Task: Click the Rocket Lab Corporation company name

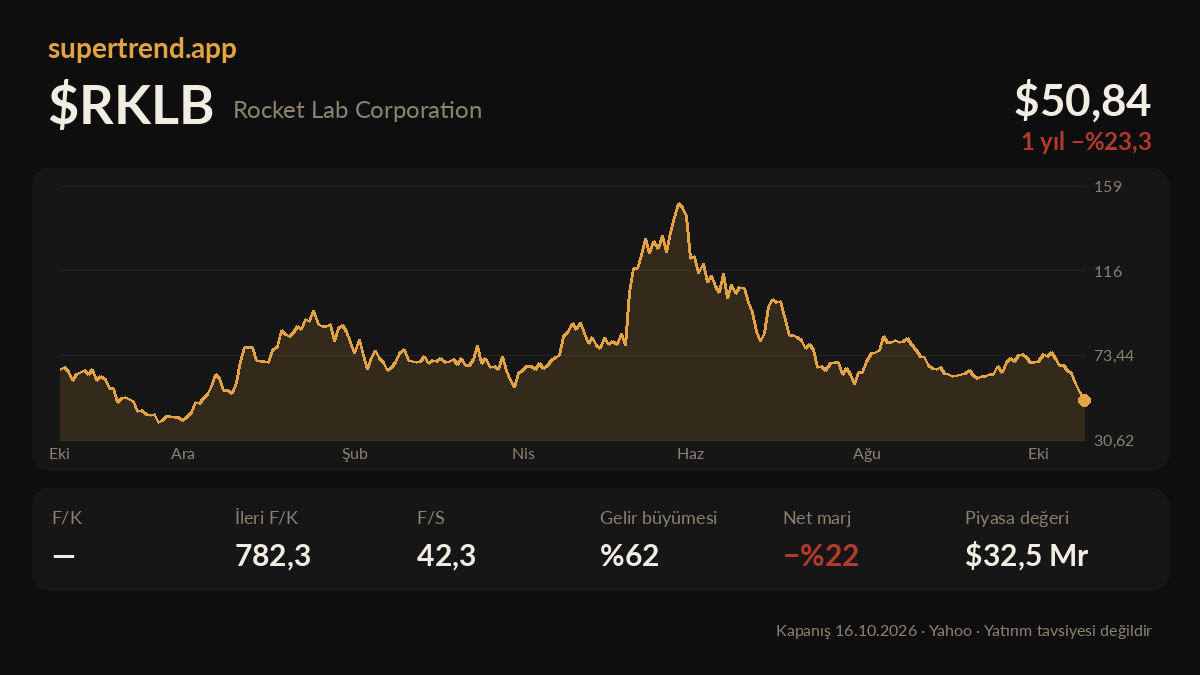Action: [357, 110]
